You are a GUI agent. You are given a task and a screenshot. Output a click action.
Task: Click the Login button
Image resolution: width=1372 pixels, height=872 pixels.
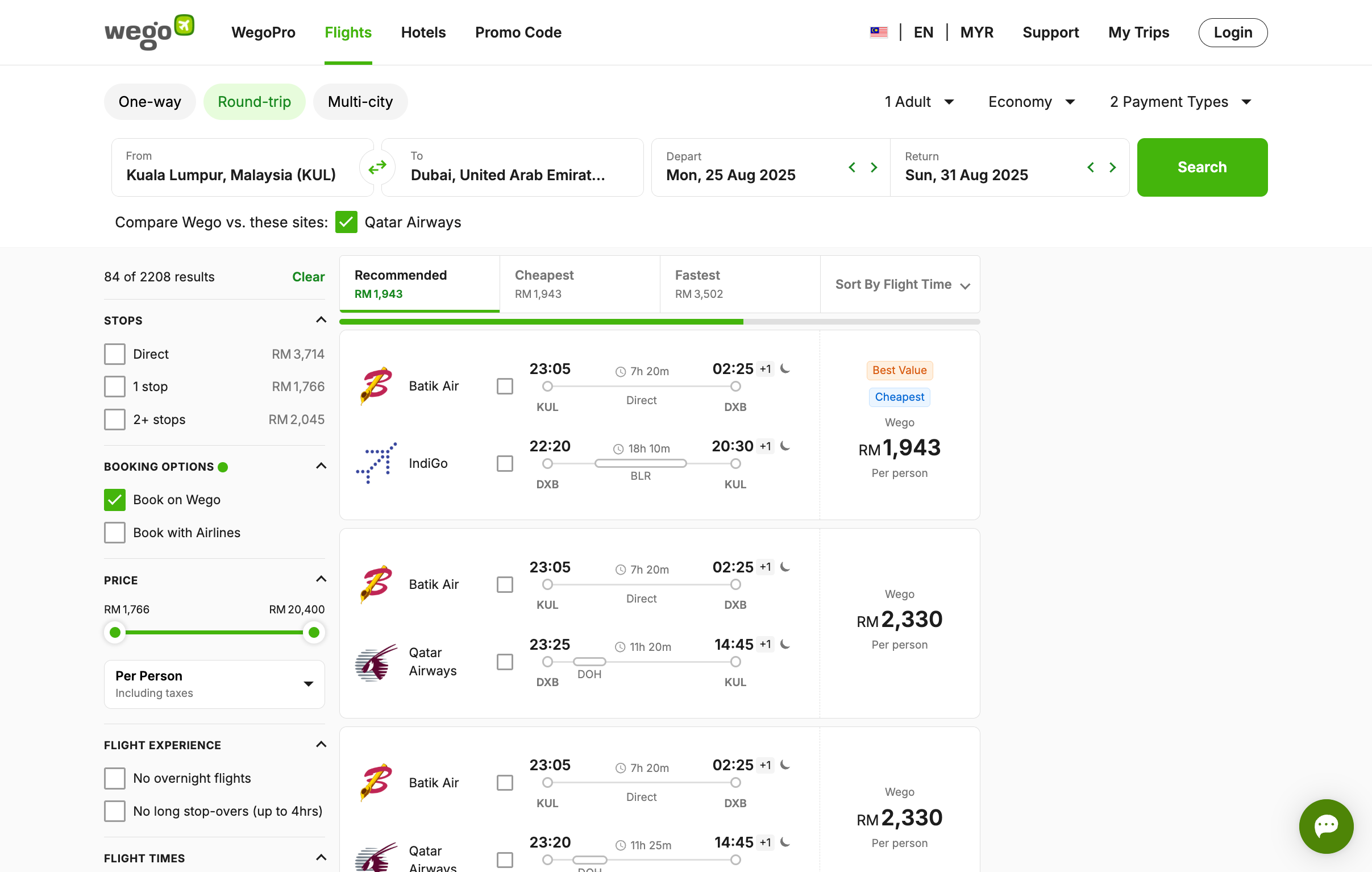click(x=1233, y=32)
